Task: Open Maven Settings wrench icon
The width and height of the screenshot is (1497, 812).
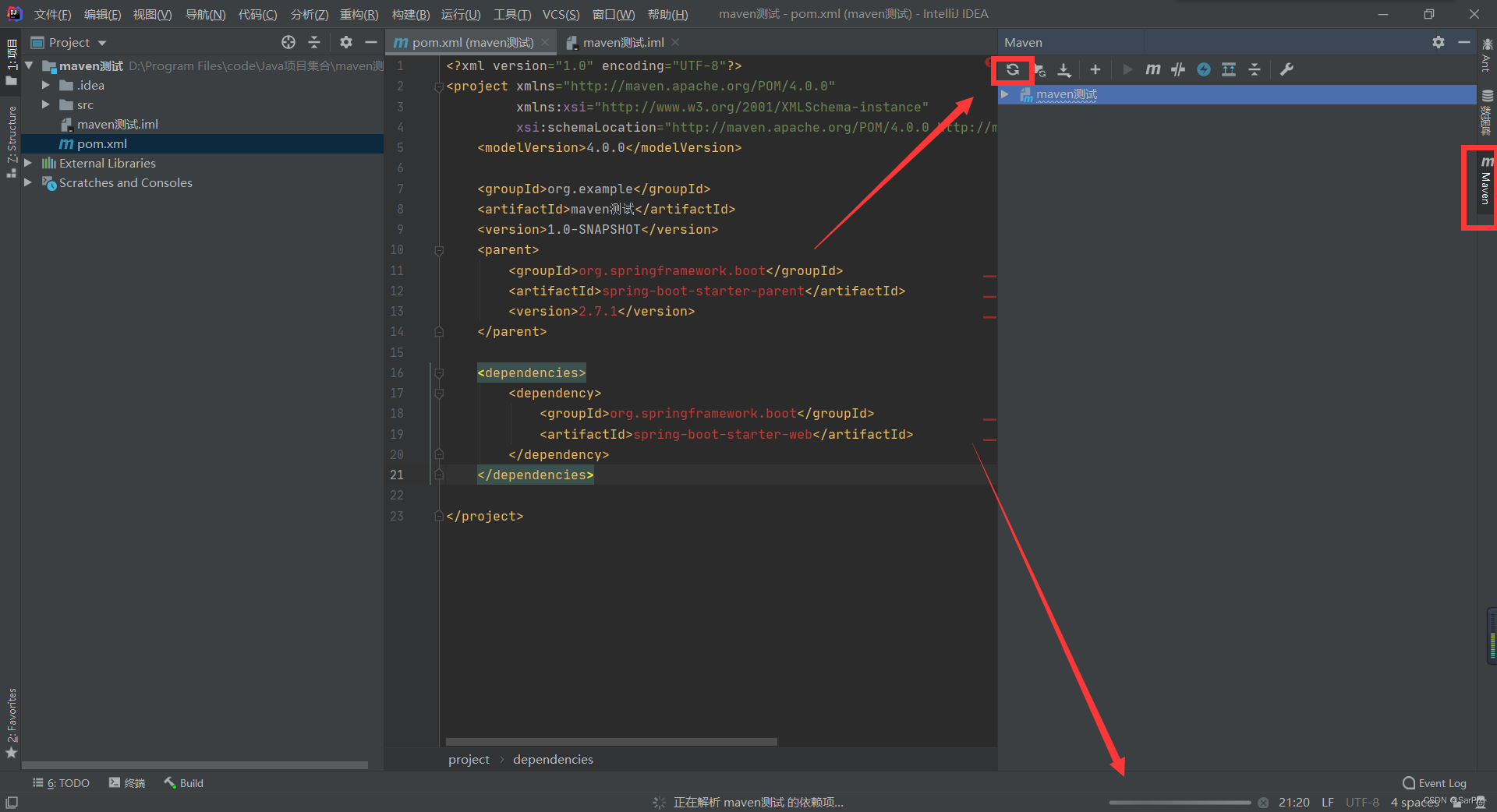Action: [1286, 70]
